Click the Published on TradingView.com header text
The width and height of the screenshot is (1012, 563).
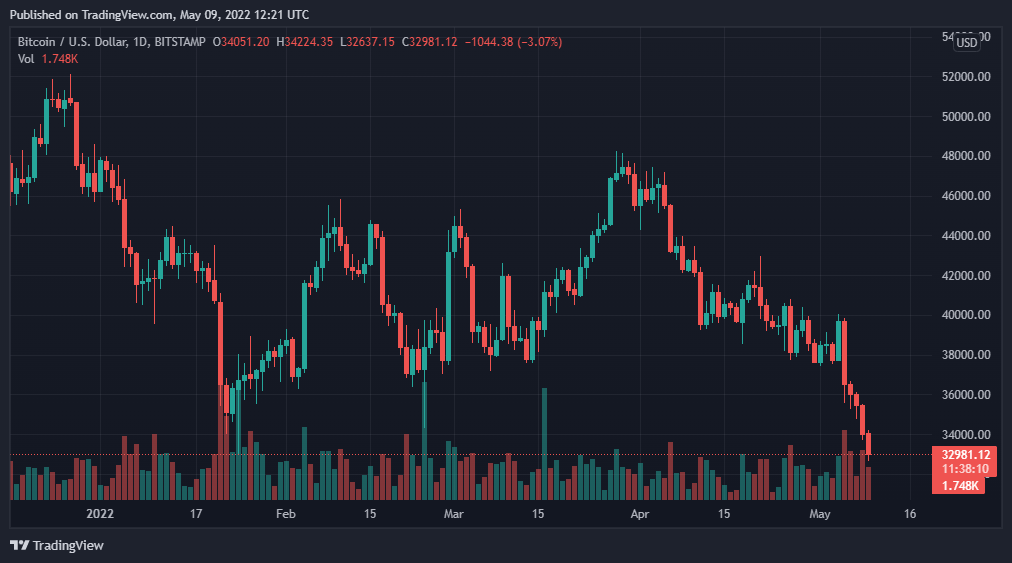[x=159, y=15]
